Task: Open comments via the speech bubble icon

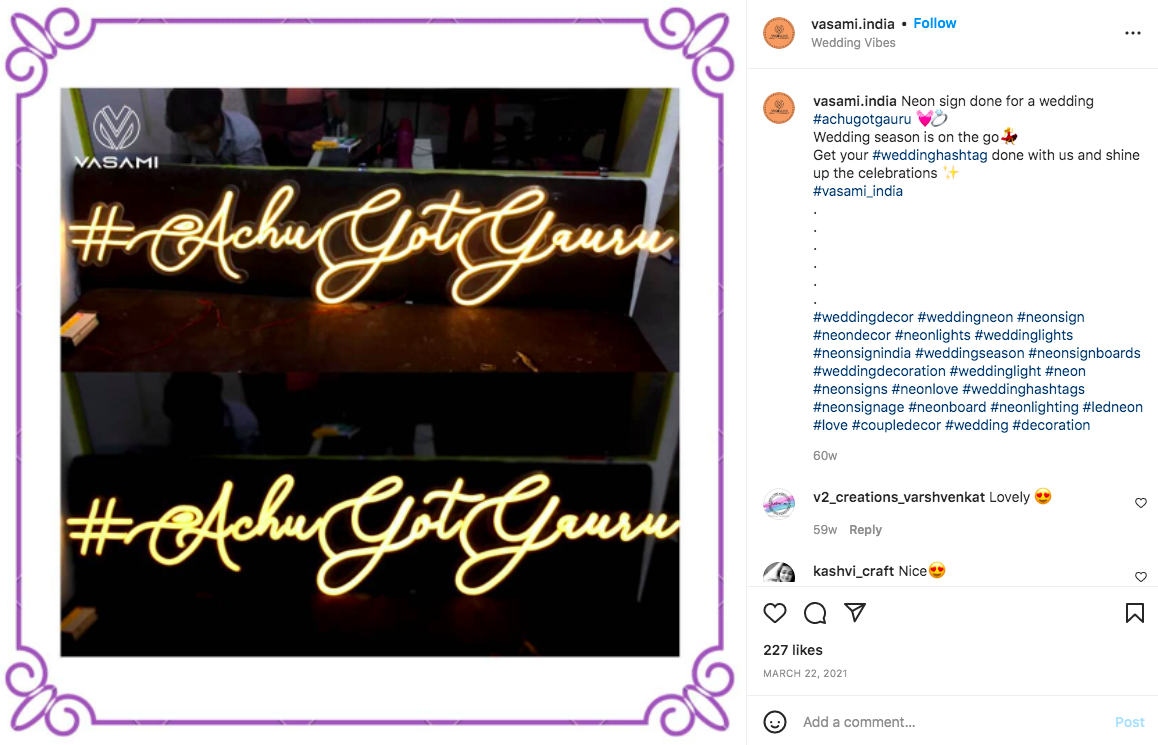Action: coord(815,613)
